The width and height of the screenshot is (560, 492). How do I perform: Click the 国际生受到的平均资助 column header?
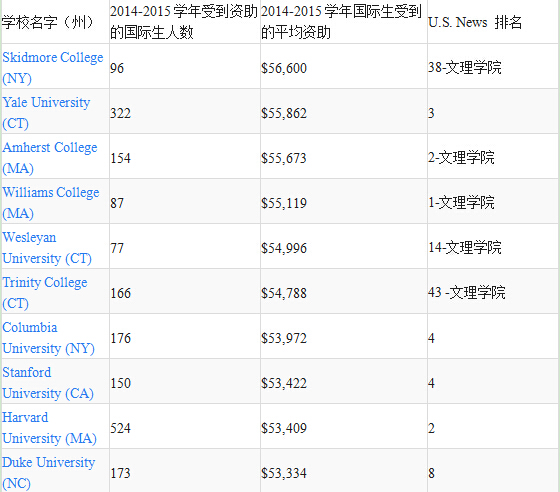click(x=341, y=22)
